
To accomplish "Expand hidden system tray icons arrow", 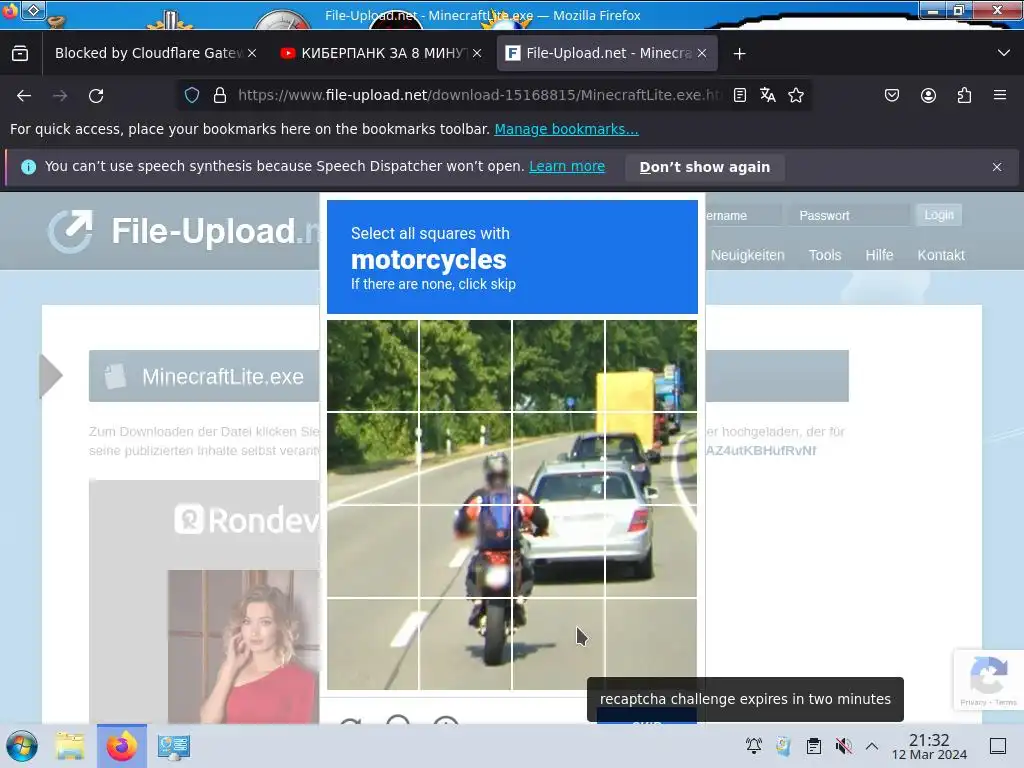I will pyautogui.click(x=872, y=746).
